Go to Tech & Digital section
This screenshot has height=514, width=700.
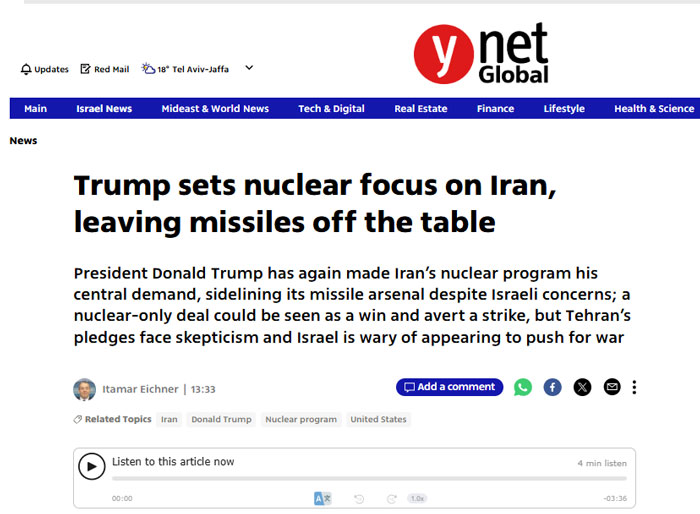331,109
